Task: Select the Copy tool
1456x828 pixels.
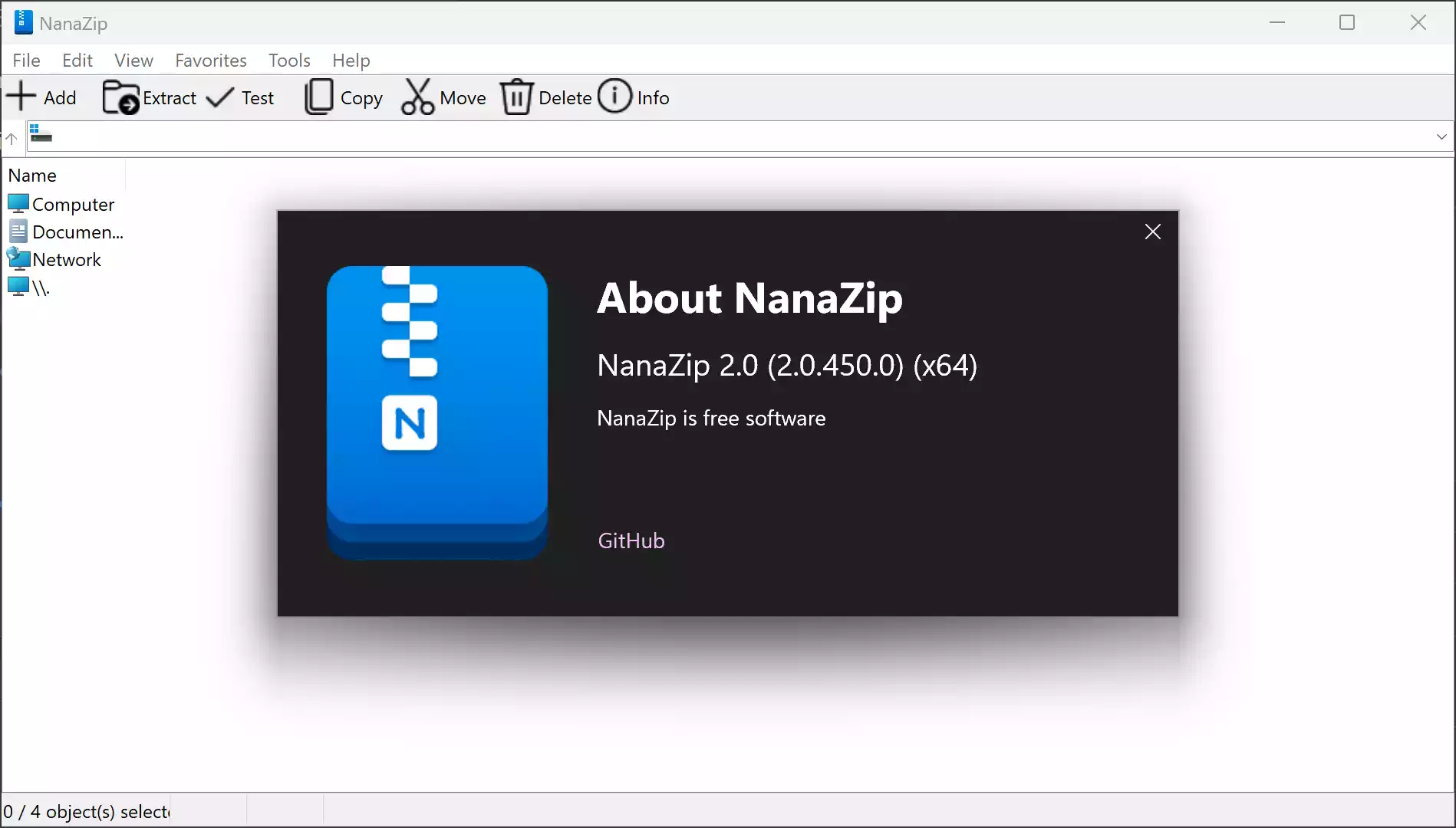Action: tap(344, 97)
